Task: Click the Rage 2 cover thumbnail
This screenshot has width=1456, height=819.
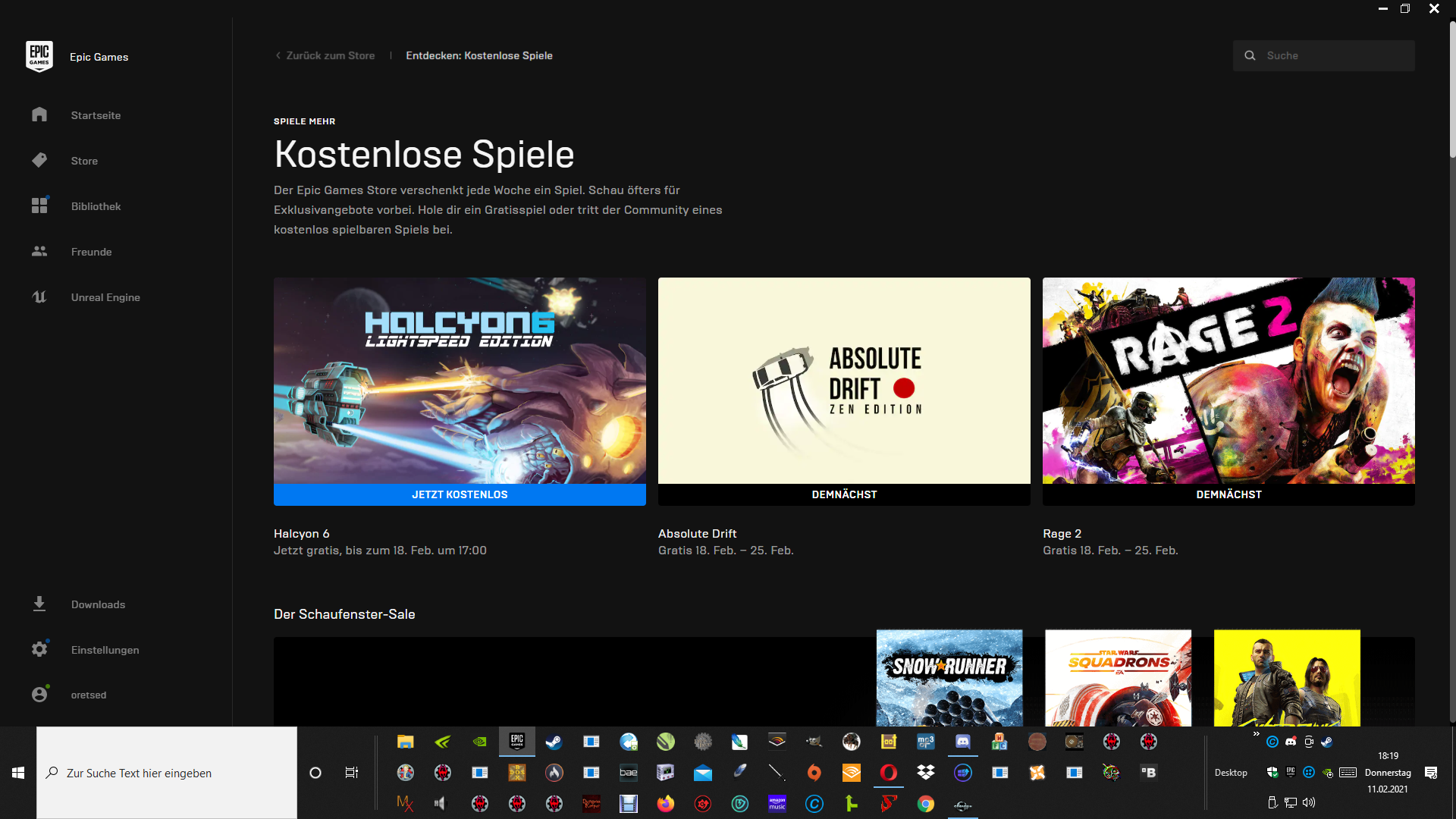Action: click(1228, 381)
